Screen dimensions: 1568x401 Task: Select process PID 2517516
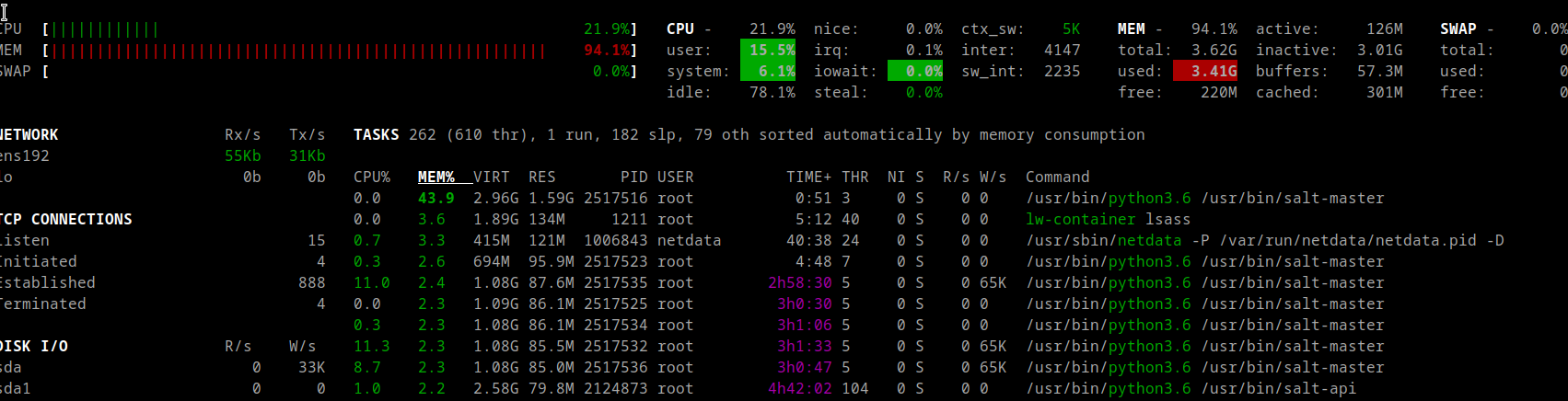tap(616, 199)
